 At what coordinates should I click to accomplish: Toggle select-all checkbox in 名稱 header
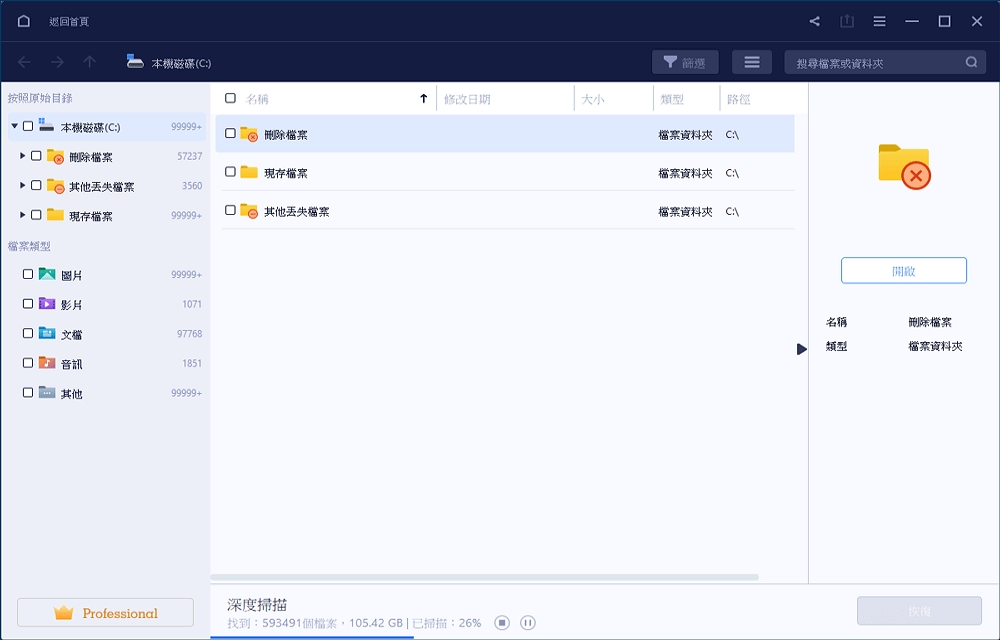pyautogui.click(x=230, y=98)
